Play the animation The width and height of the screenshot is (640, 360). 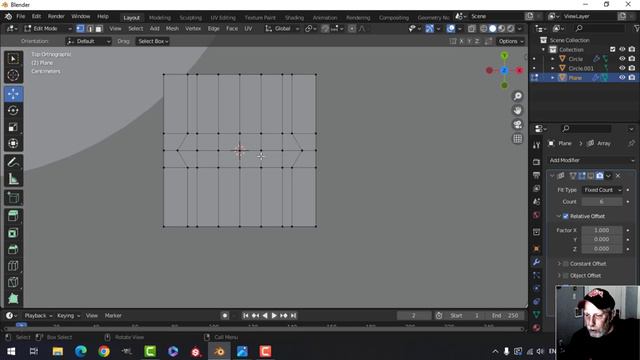click(274, 316)
